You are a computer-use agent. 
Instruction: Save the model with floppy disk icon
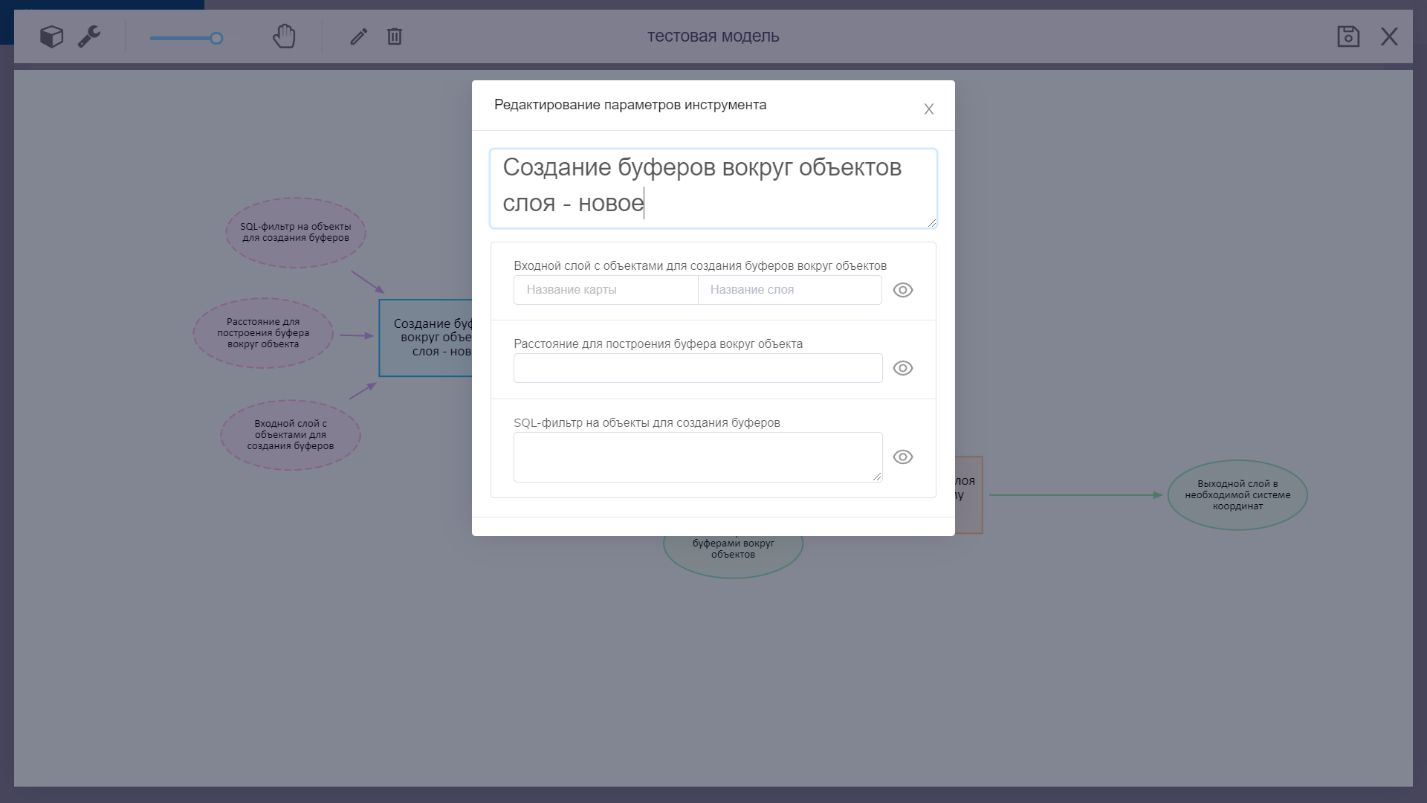point(1348,37)
